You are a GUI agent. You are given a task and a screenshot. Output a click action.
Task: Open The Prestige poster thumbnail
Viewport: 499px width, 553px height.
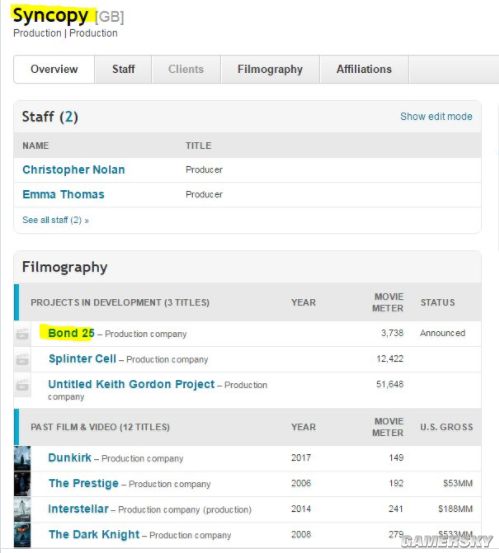(x=22, y=484)
